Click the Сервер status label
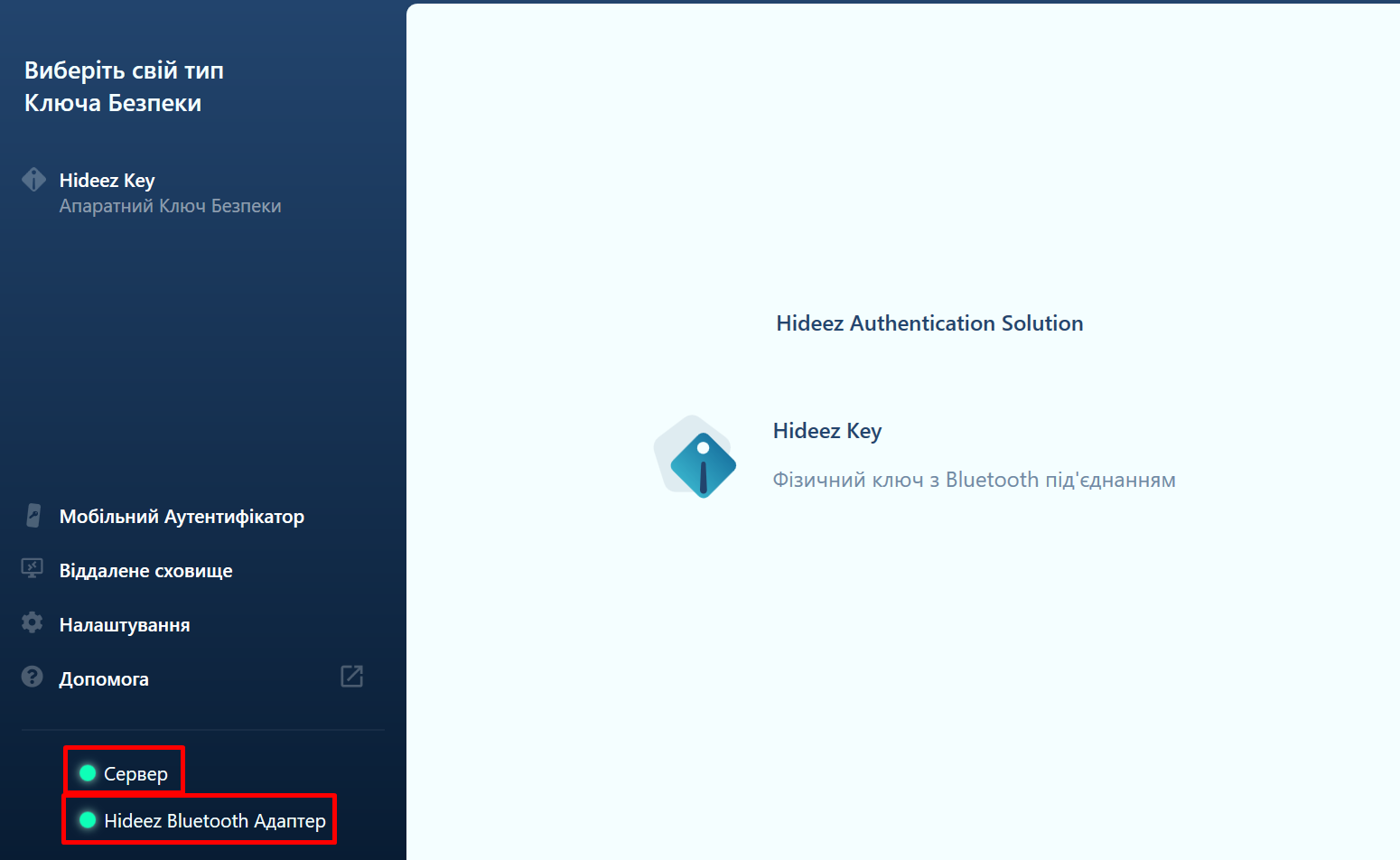Viewport: 1400px width, 860px height. click(135, 774)
